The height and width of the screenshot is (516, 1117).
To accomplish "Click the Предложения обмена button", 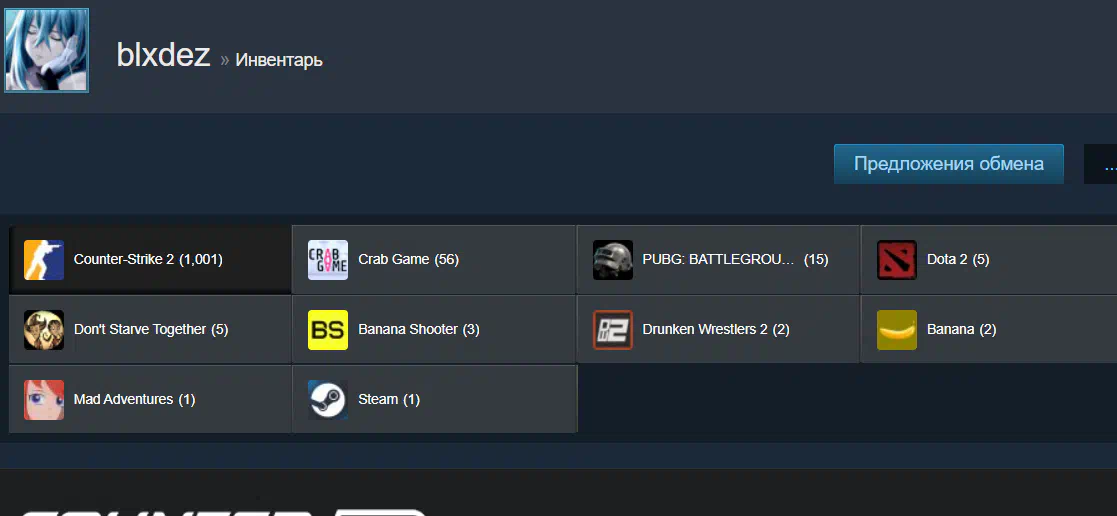I will click(x=949, y=164).
